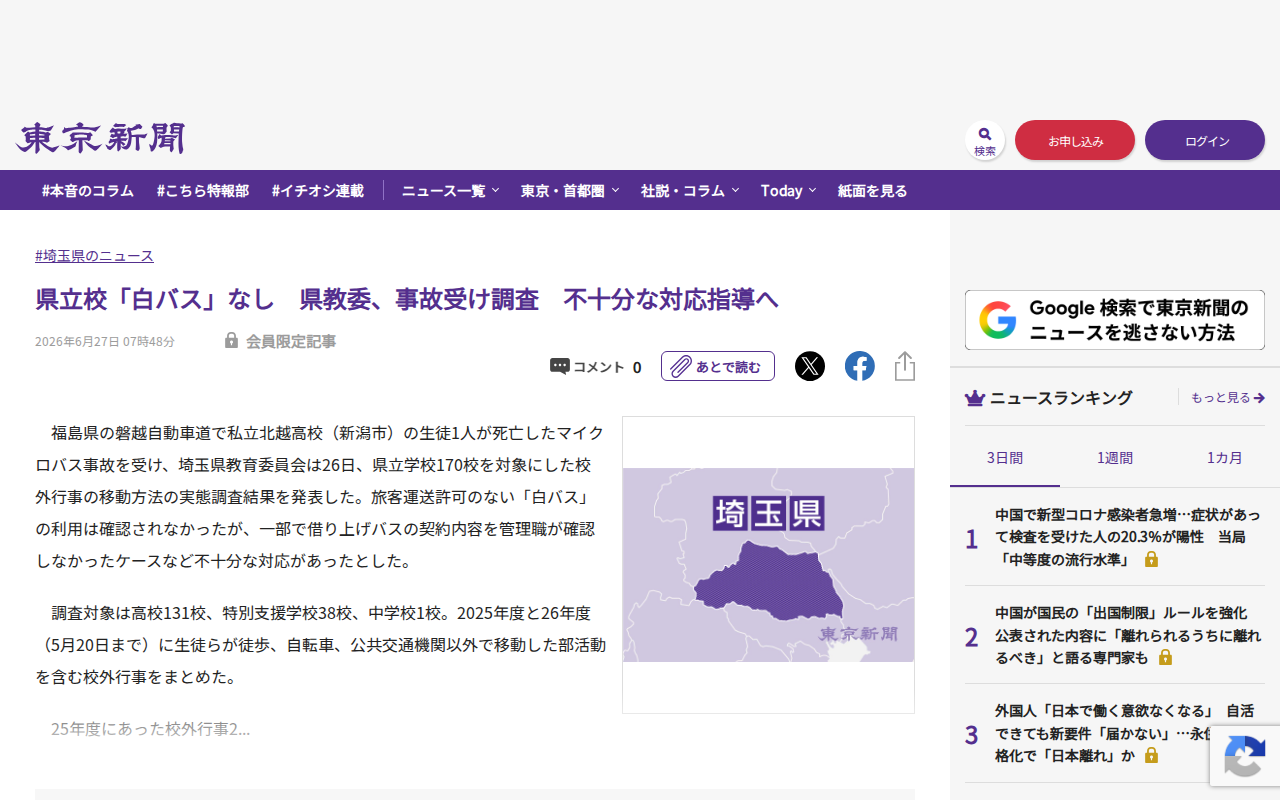Click the 埼玉県 map image

point(768,564)
